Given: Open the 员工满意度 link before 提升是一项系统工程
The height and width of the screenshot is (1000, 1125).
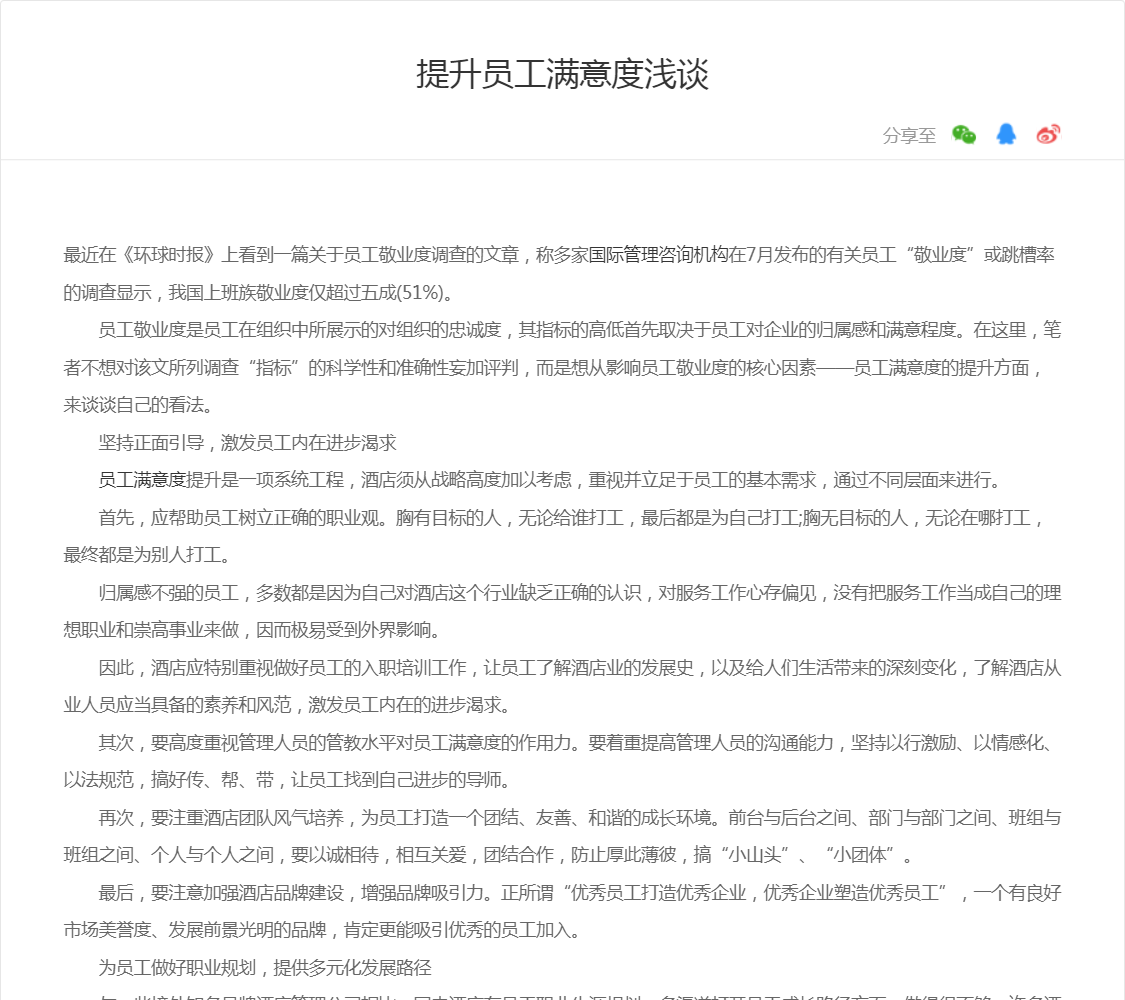Looking at the screenshot, I should (x=142, y=479).
